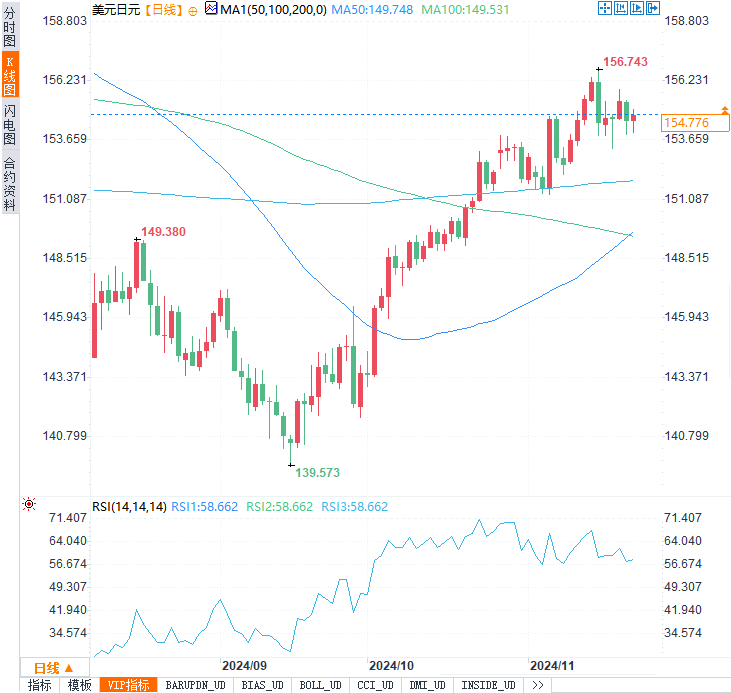Expand the 日线 period dropdown
This screenshot has height=693, width=731.
coord(53,668)
